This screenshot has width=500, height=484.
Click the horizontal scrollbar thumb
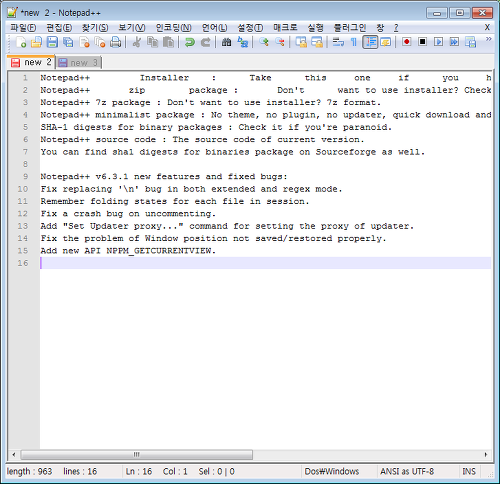[x=137, y=454]
